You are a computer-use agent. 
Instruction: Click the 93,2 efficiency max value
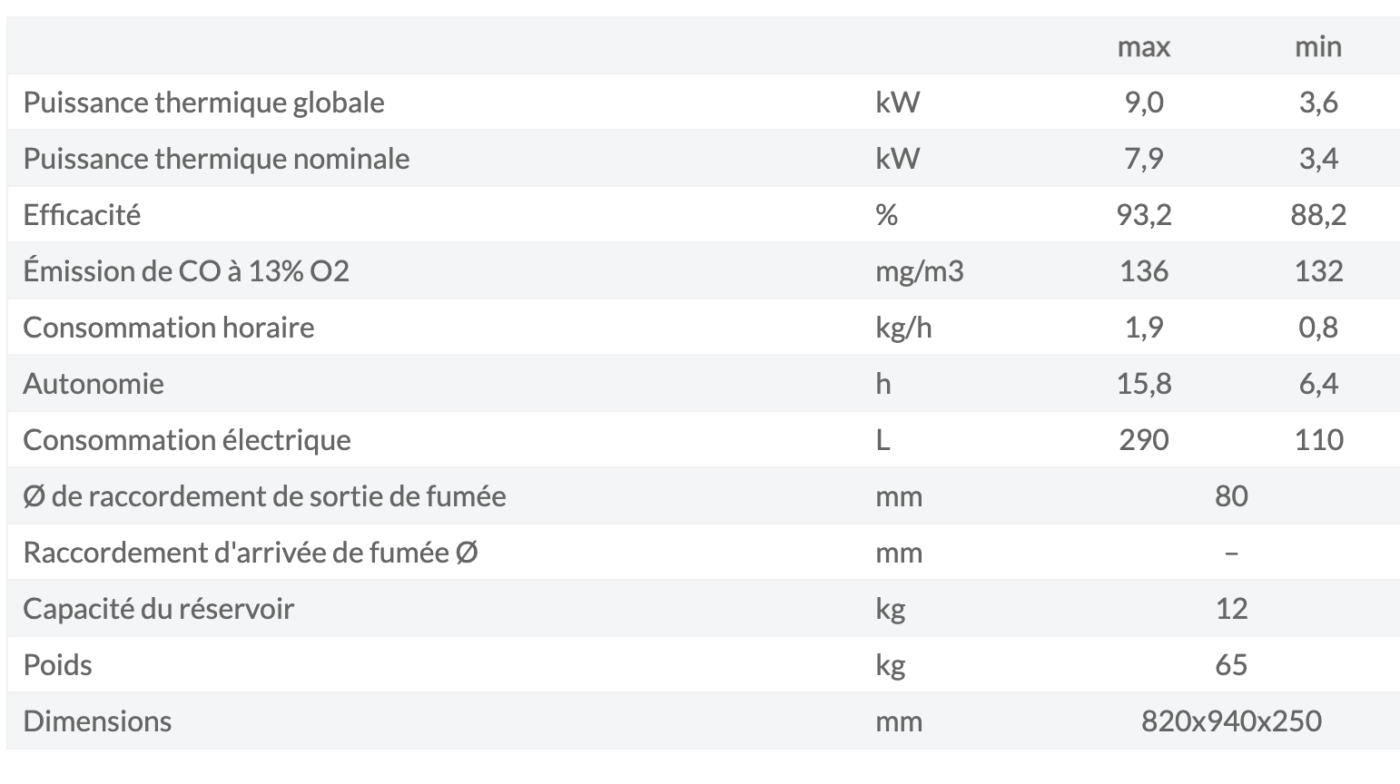(x=1144, y=215)
